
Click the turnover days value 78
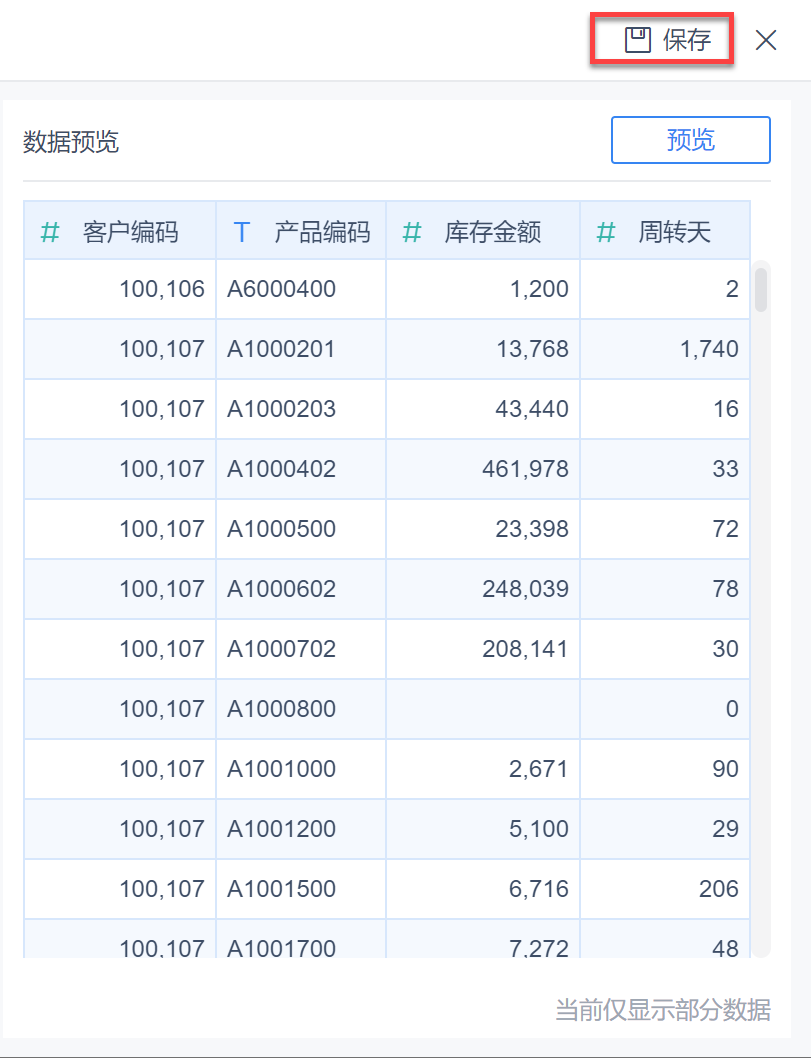click(665, 589)
